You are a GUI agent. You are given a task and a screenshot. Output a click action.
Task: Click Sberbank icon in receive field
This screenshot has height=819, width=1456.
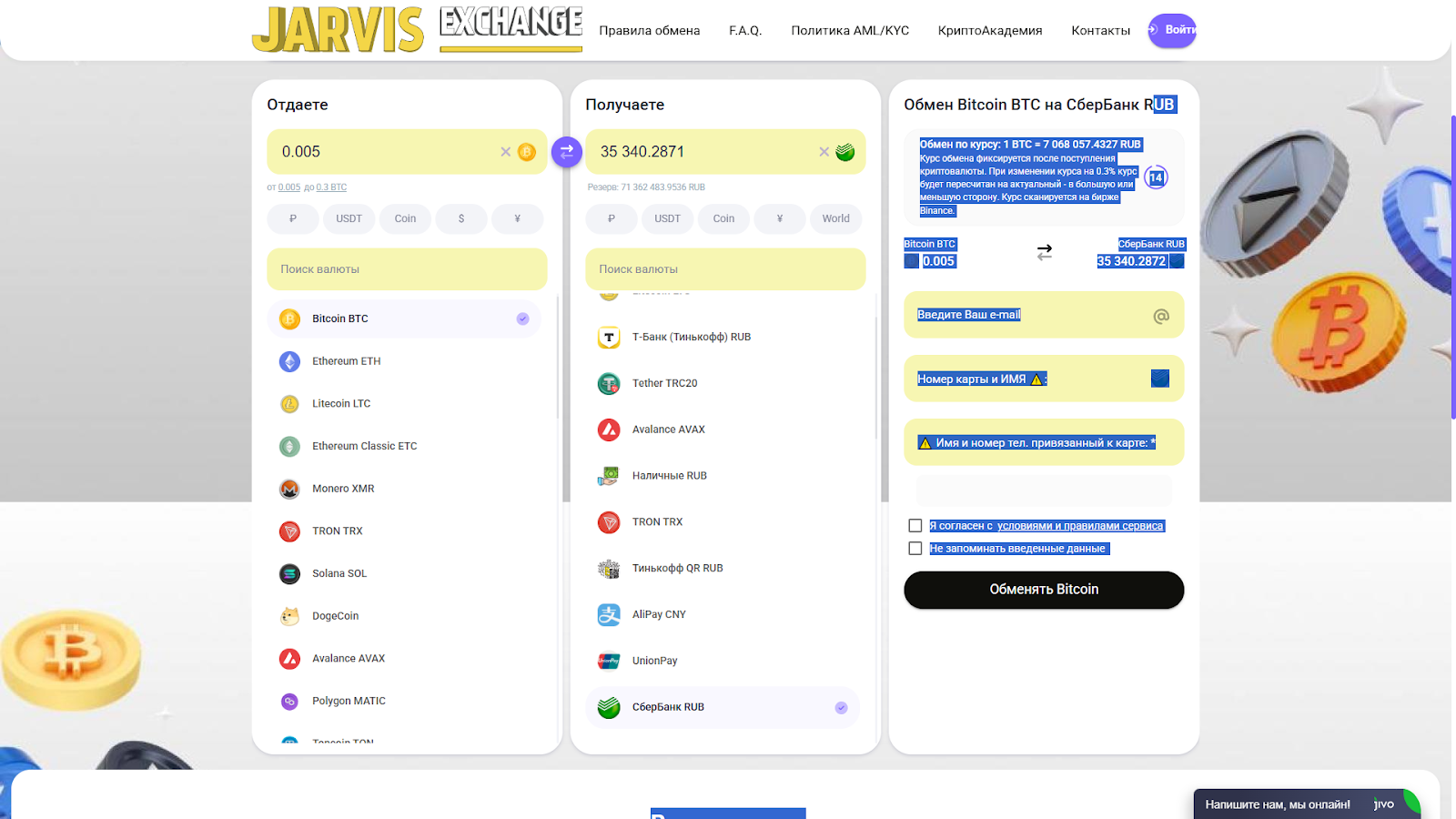(x=845, y=152)
